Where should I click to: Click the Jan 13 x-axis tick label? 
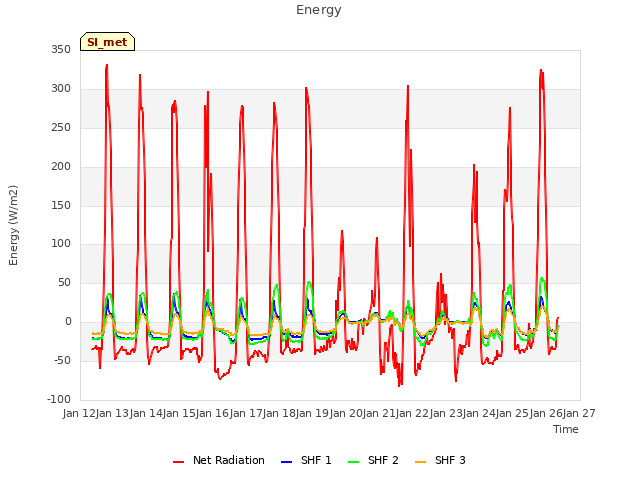point(112,413)
